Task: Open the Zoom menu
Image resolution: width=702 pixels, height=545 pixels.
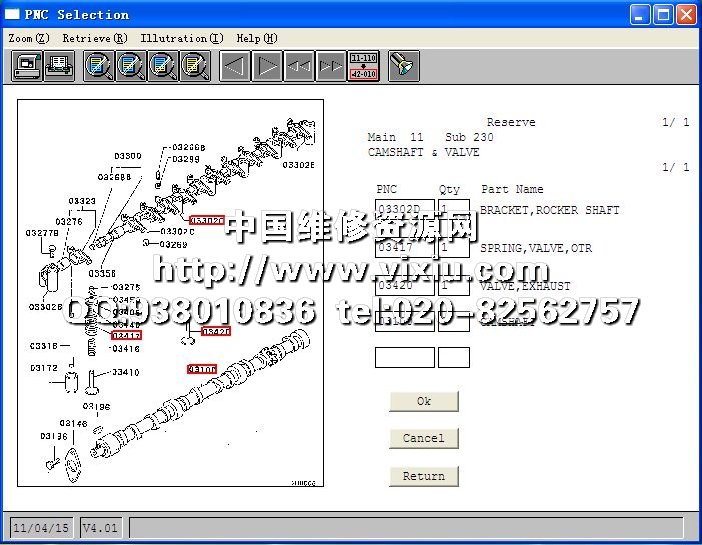Action: (x=28, y=38)
